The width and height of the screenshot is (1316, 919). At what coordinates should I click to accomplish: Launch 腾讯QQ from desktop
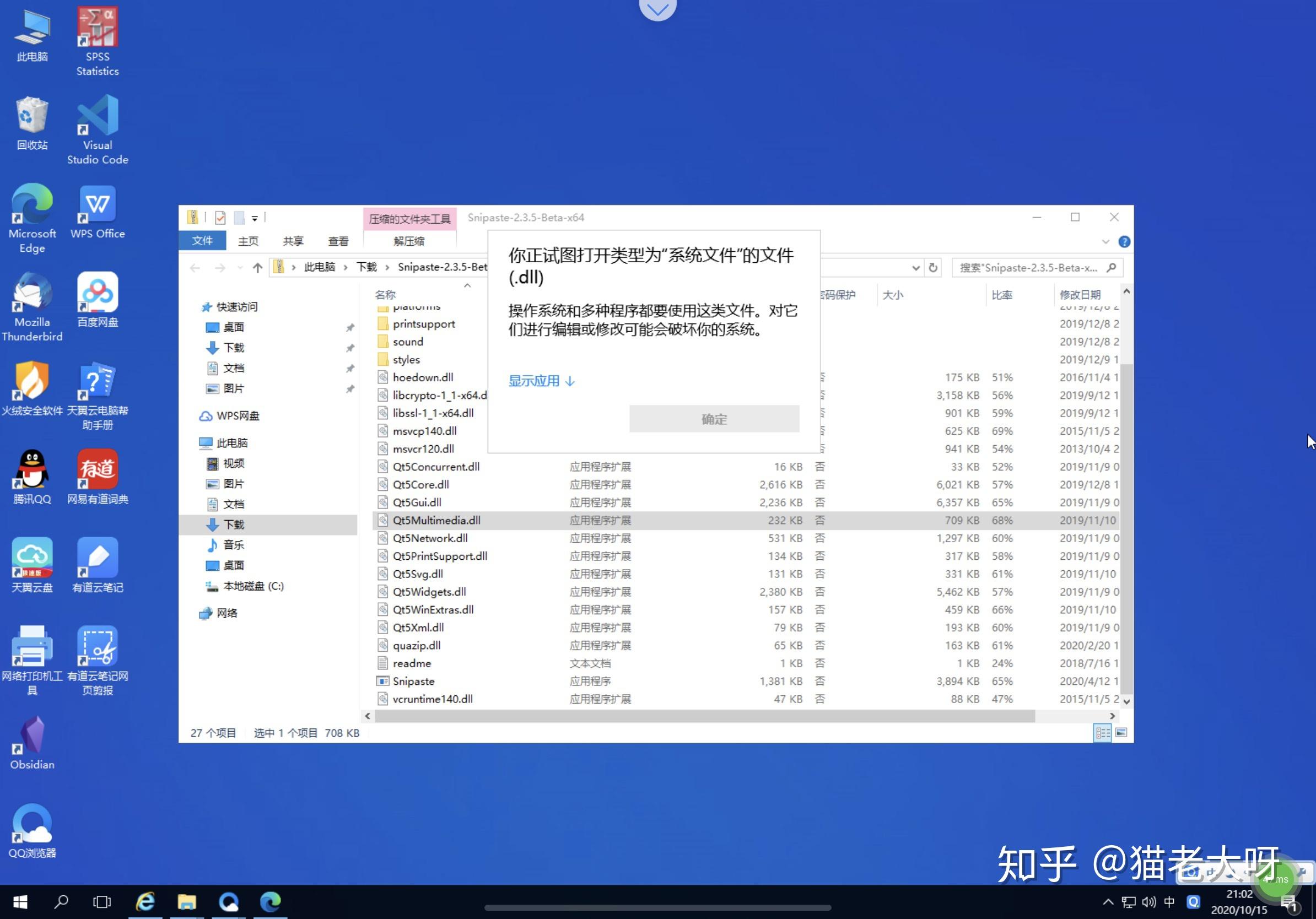(32, 477)
